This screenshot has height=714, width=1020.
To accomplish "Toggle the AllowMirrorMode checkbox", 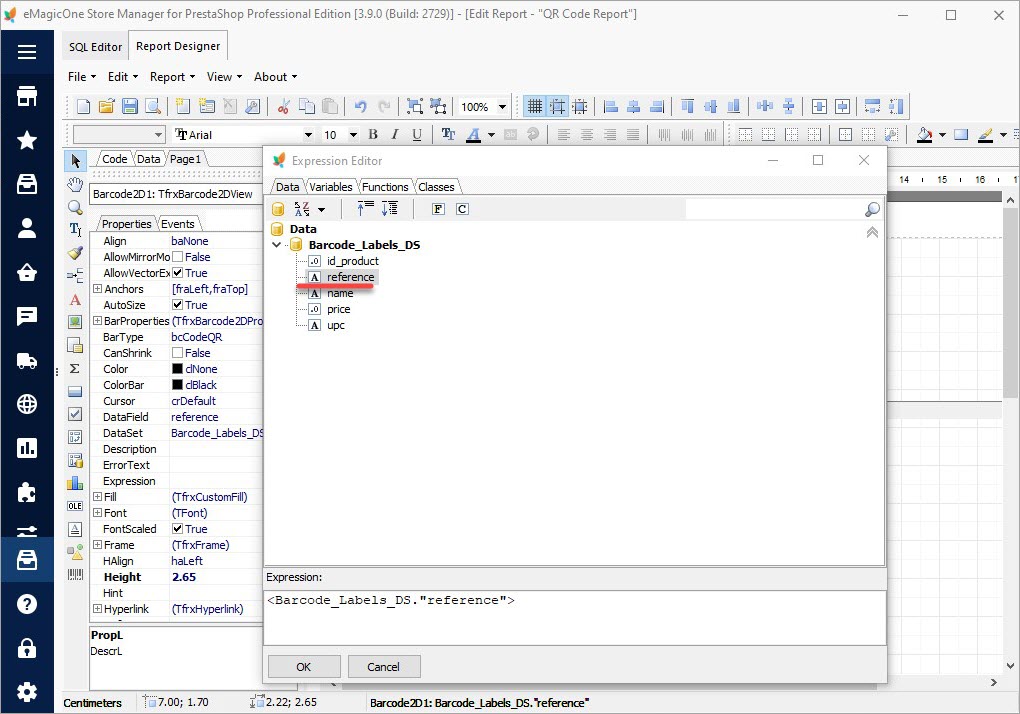I will click(177, 257).
